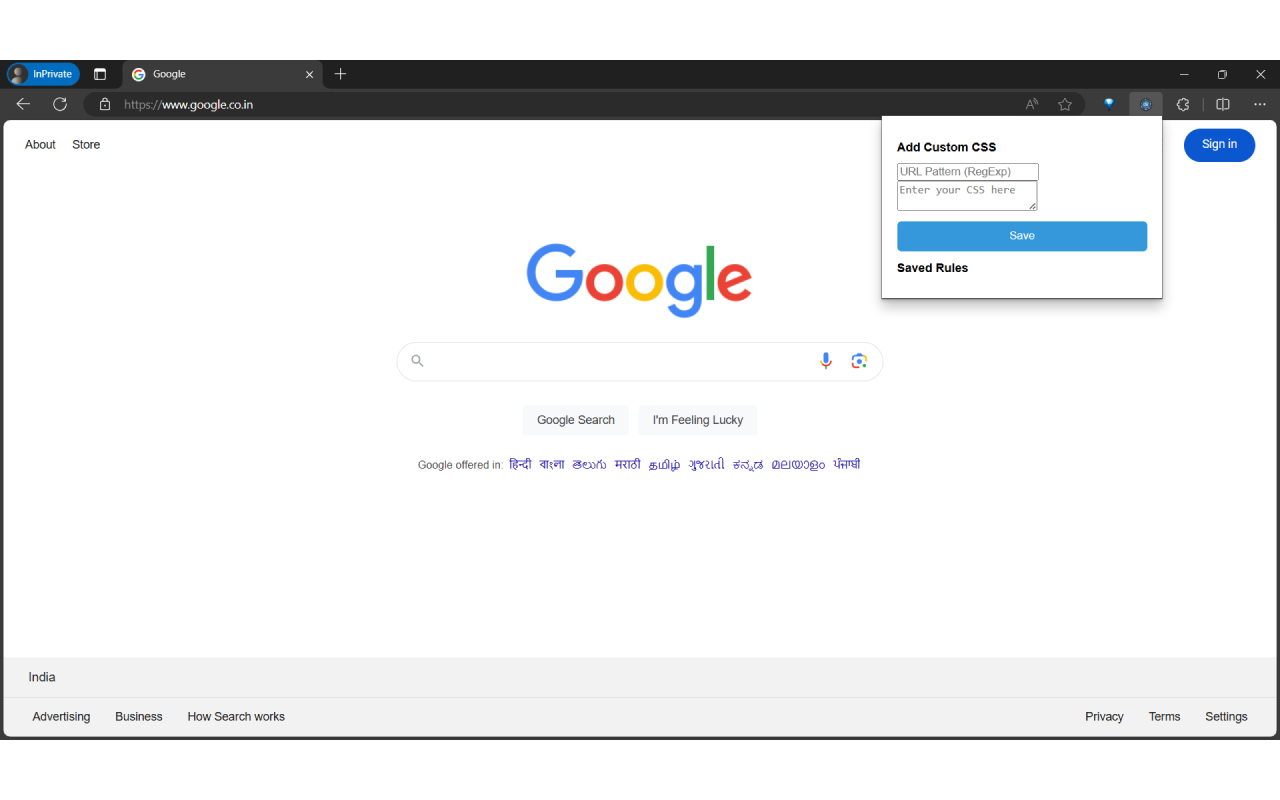Open Split screen icon in toolbar
Screen dimensions: 1280x800
pyautogui.click(x=1223, y=104)
